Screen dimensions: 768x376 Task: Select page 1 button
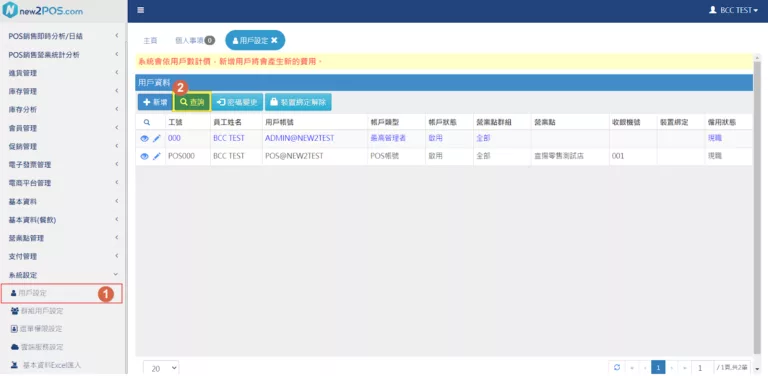pos(658,367)
